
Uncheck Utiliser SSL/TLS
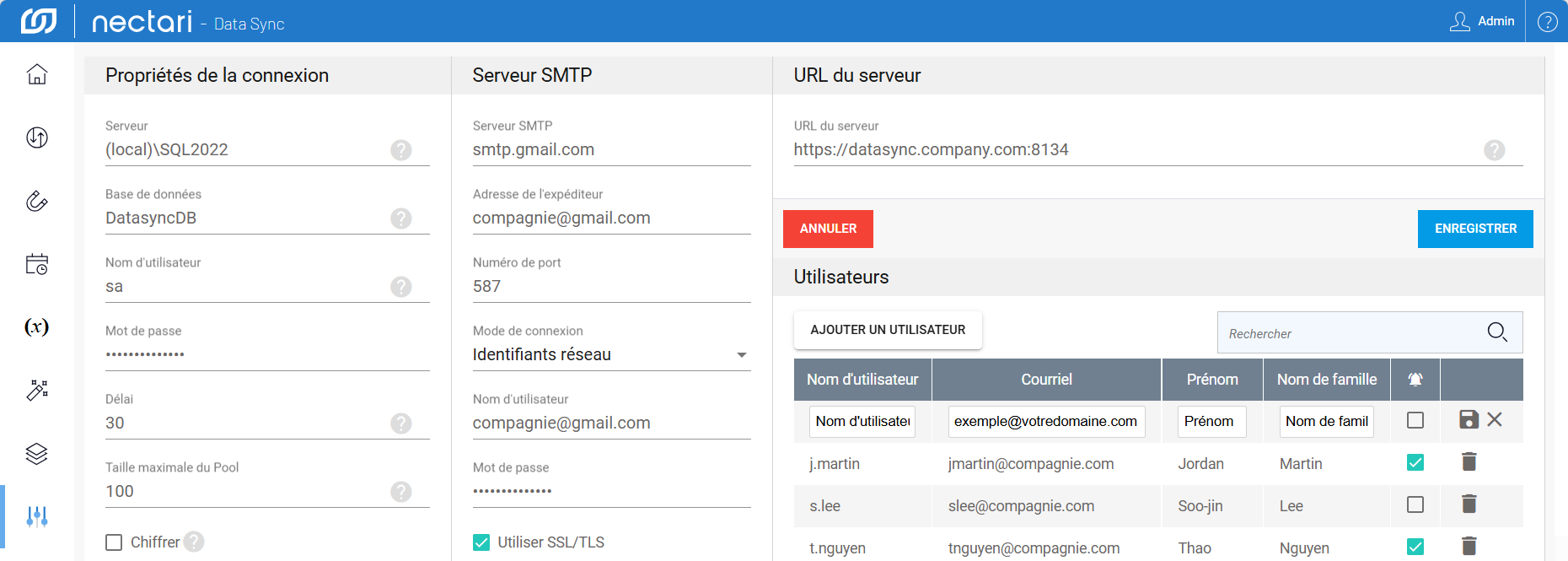tap(481, 542)
